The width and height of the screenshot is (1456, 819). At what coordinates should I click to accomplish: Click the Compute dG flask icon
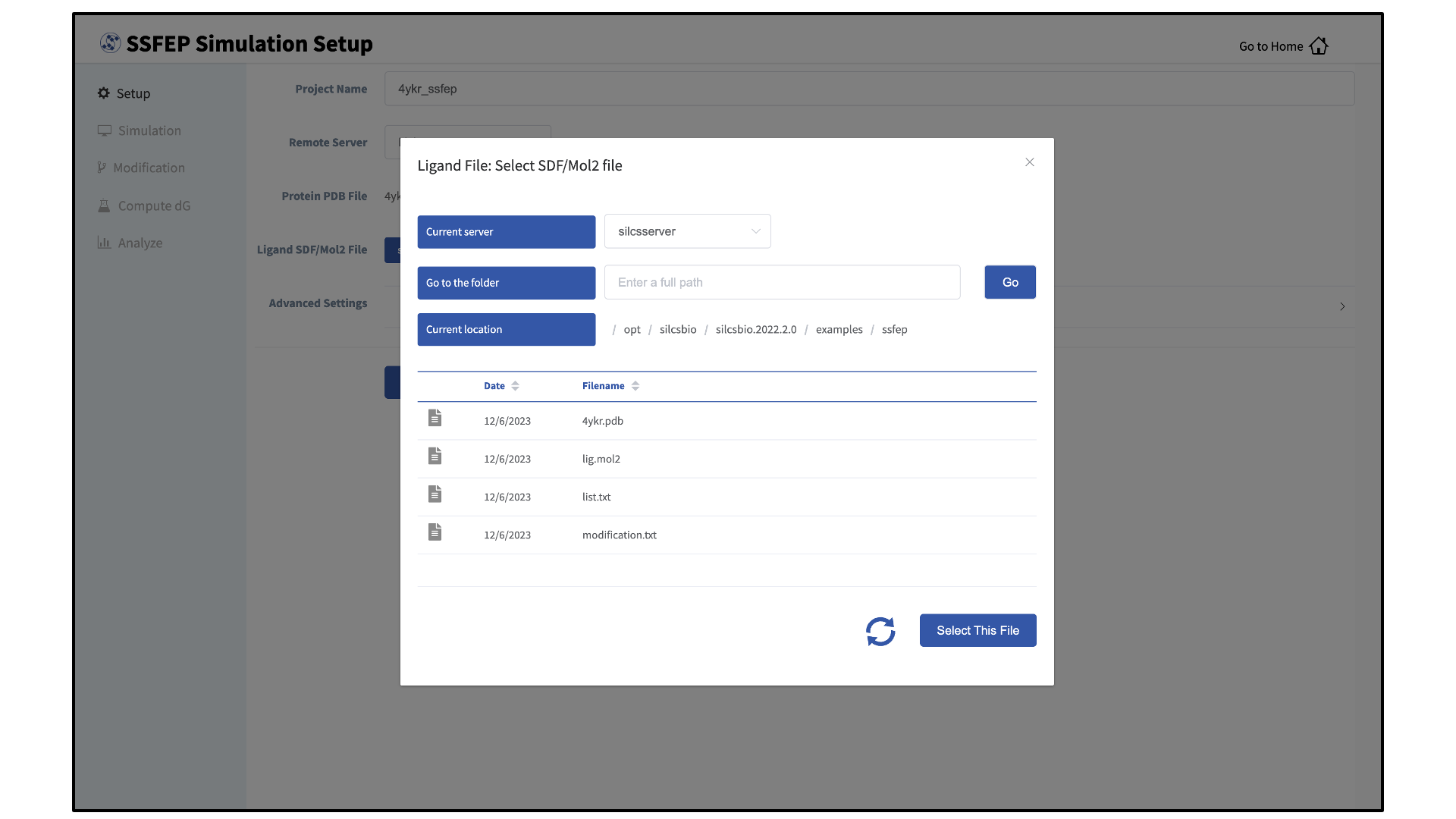coord(104,206)
